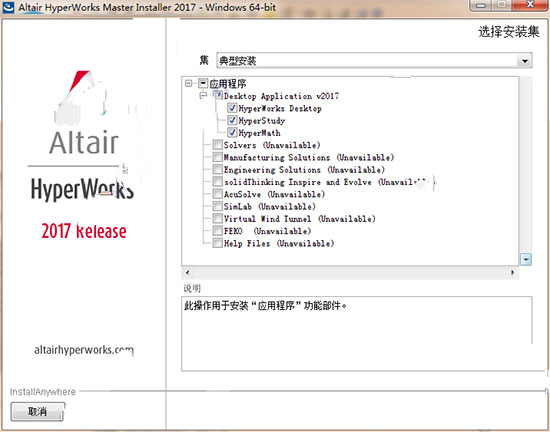Tick the SimLab checkbox

(x=217, y=206)
